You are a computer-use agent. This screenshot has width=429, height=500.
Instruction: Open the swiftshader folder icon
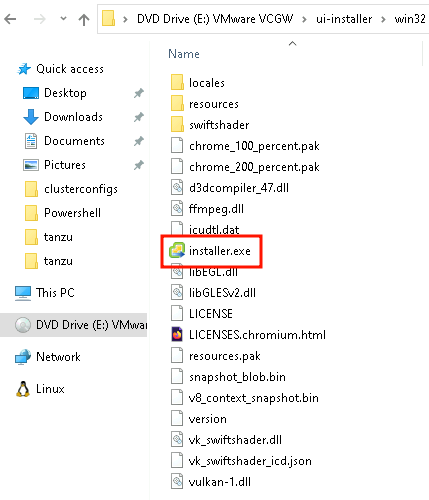pos(177,125)
